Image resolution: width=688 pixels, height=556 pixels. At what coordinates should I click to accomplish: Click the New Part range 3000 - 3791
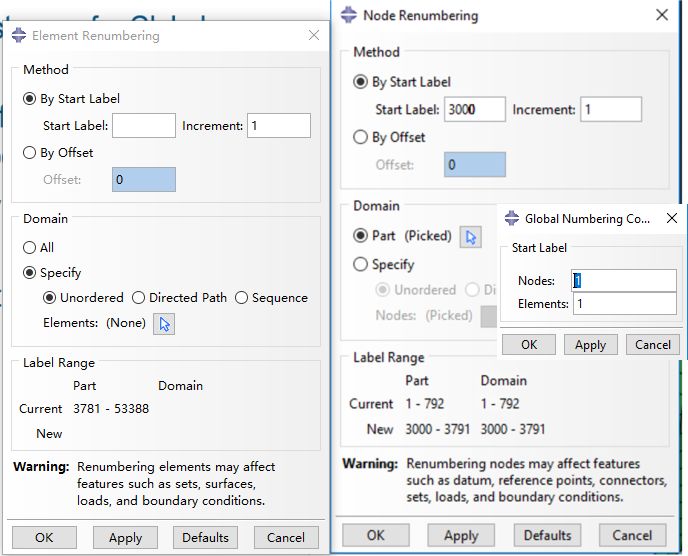point(437,429)
